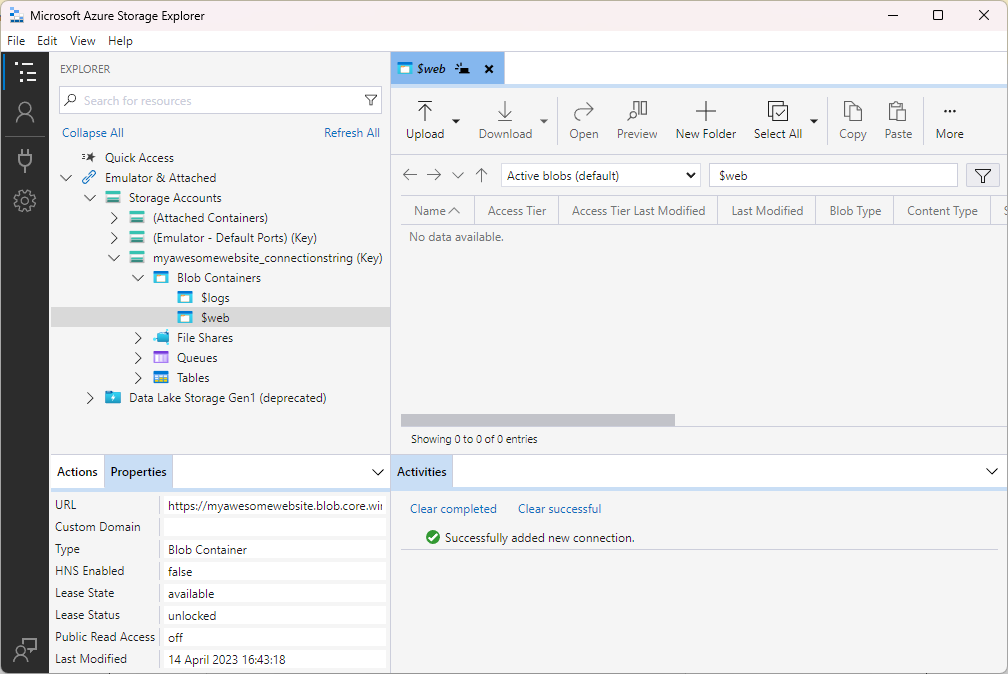The height and width of the screenshot is (674, 1008).
Task: Open Account Management person icon
Action: tap(25, 113)
